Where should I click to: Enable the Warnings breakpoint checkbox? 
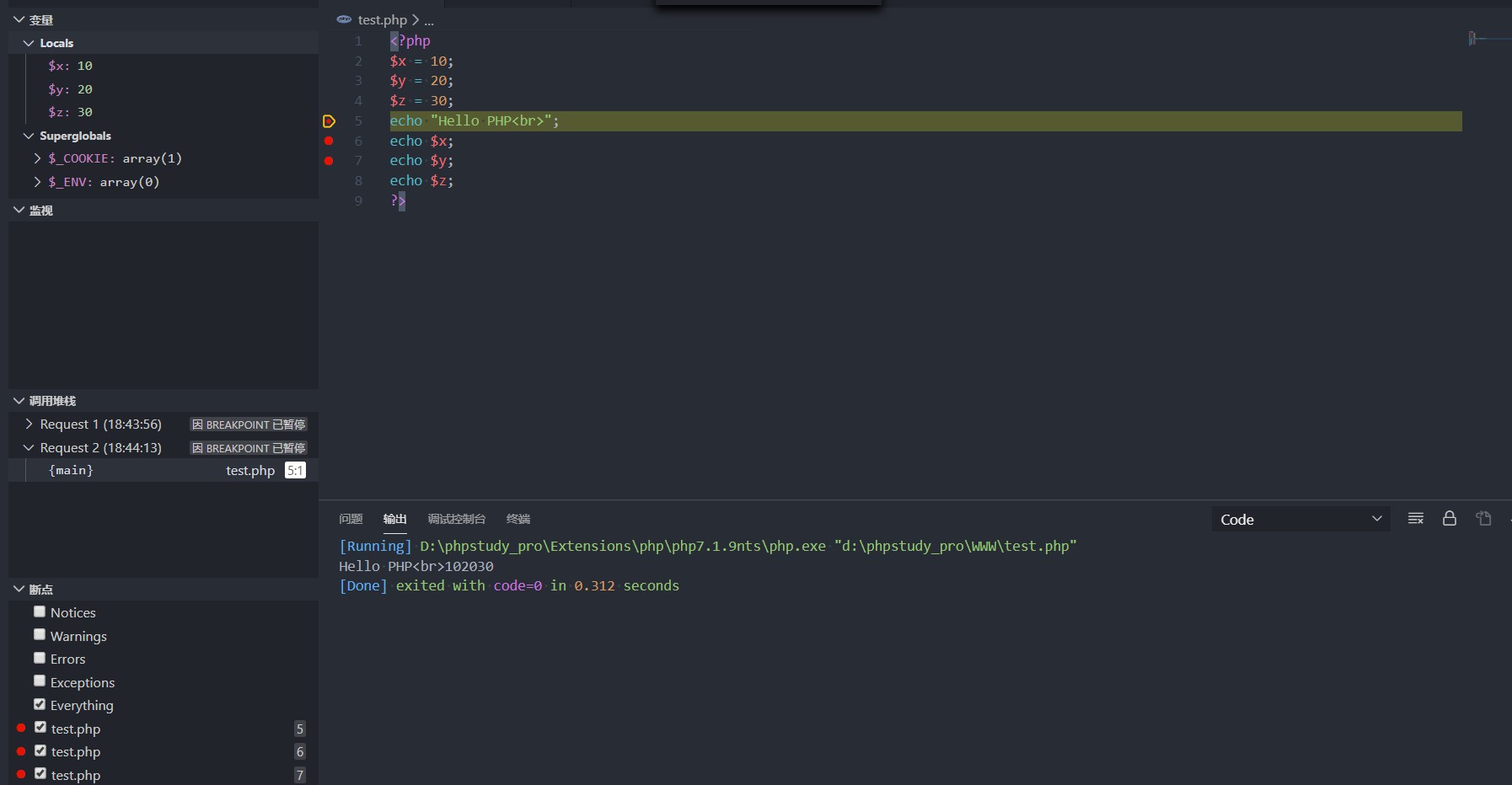click(x=40, y=634)
